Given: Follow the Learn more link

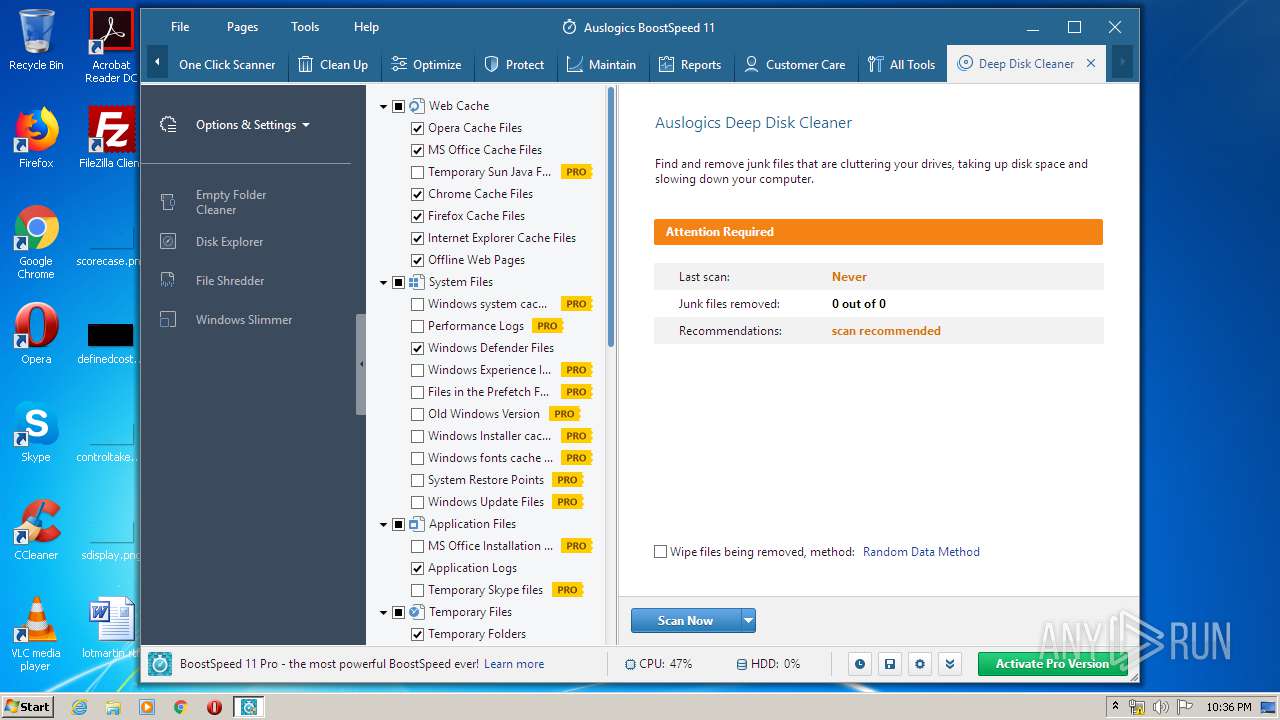Looking at the screenshot, I should click(x=514, y=664).
